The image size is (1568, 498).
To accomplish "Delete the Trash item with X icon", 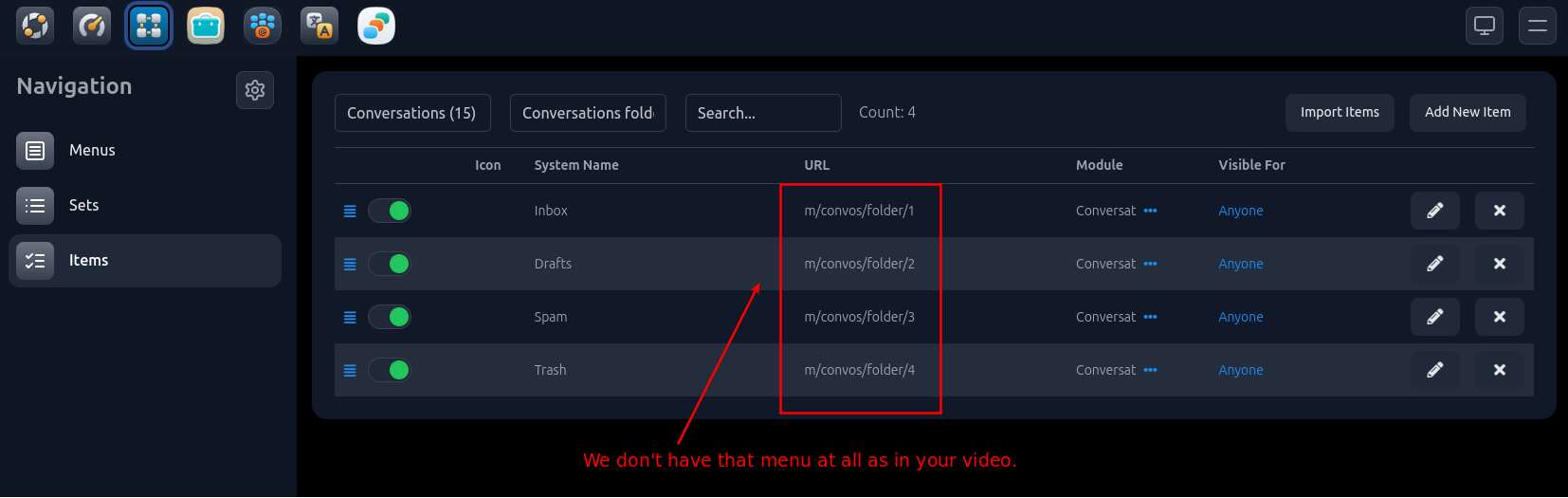I will tap(1499, 370).
